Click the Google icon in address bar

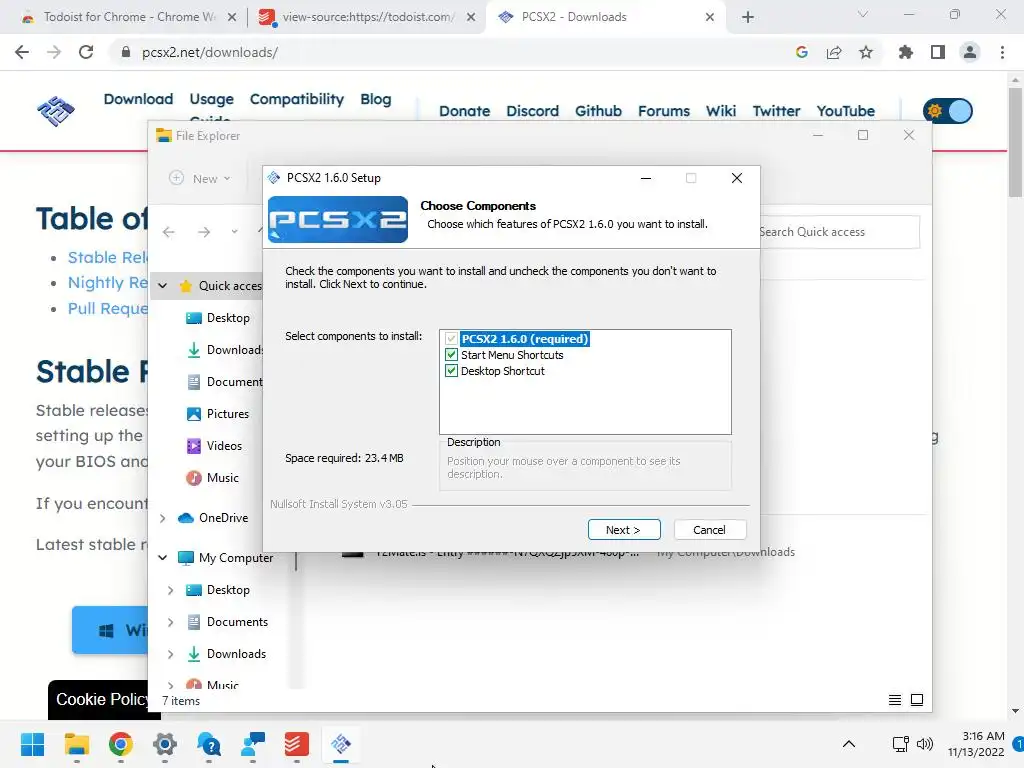(802, 52)
